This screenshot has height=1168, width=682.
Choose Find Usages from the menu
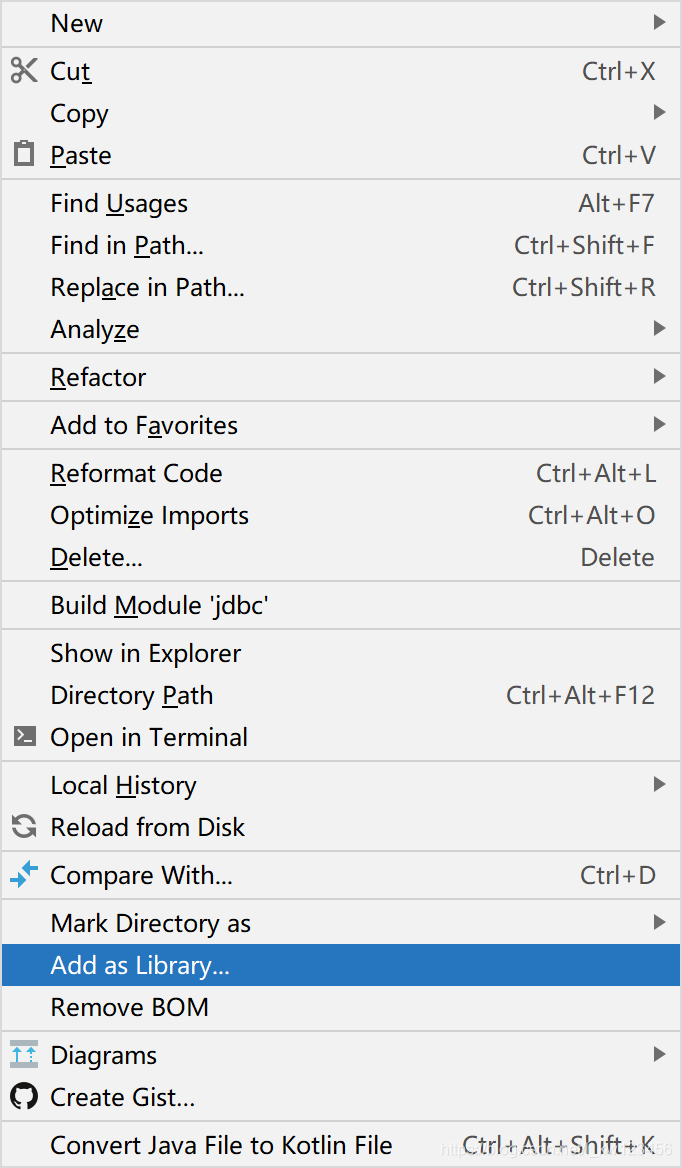coord(119,203)
